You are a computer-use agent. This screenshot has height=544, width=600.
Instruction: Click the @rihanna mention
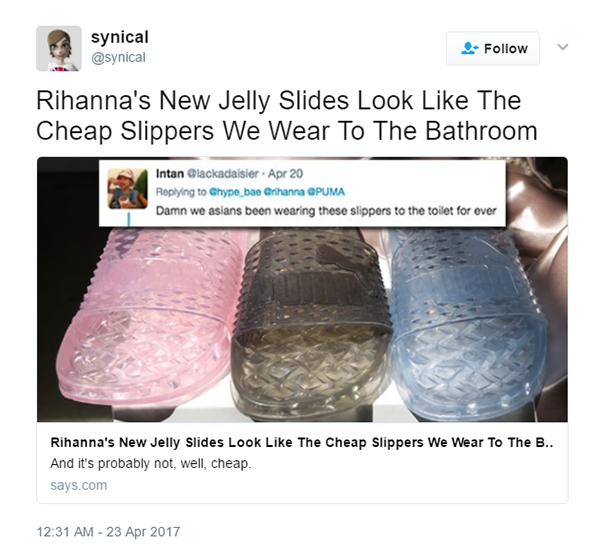[x=284, y=192]
